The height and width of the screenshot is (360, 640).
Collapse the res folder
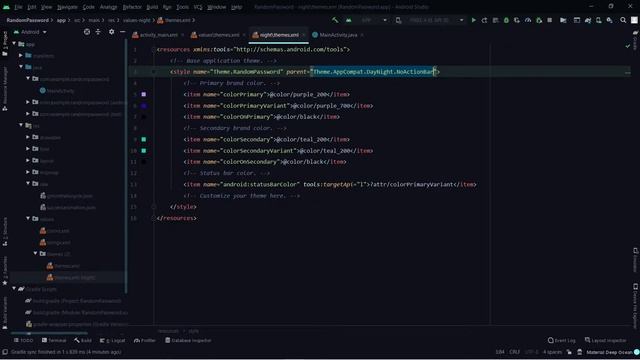pos(21,125)
